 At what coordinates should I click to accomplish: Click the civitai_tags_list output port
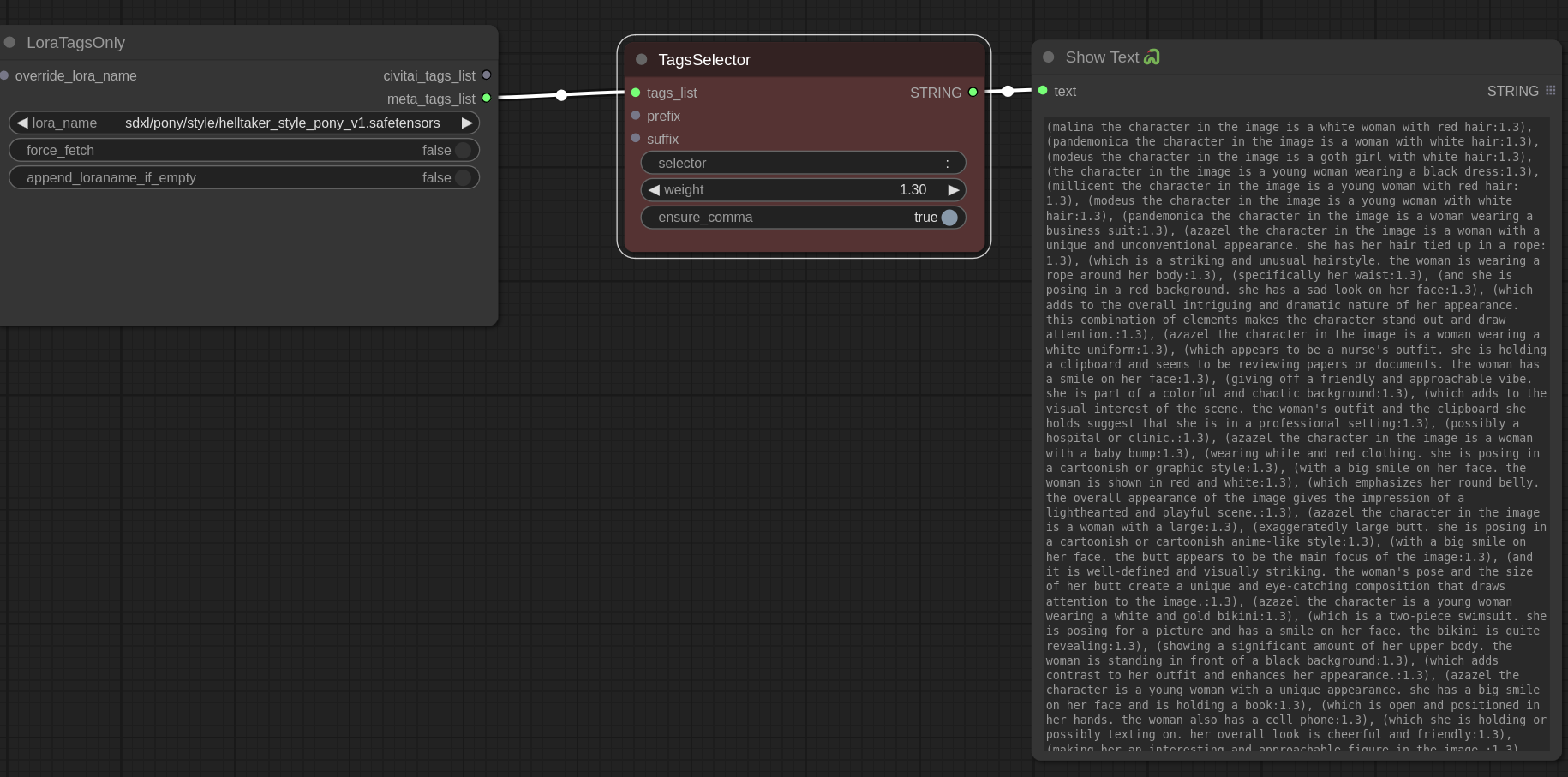pos(487,75)
